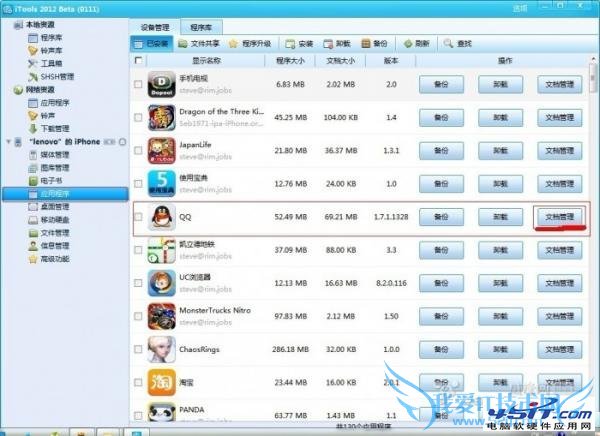Open 电子书 ebooks item

click(x=45, y=180)
